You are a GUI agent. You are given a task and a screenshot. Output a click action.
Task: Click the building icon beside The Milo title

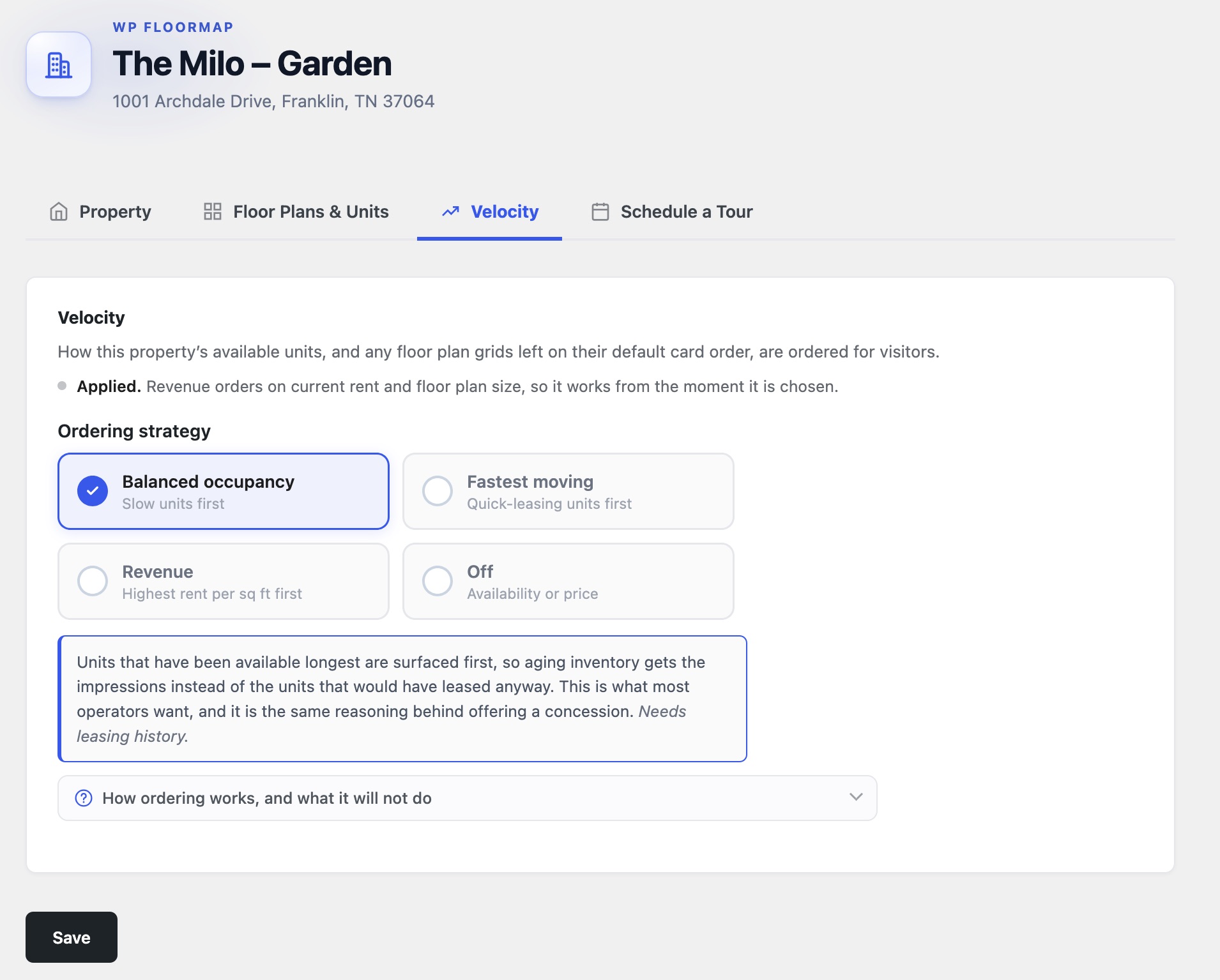[59, 65]
